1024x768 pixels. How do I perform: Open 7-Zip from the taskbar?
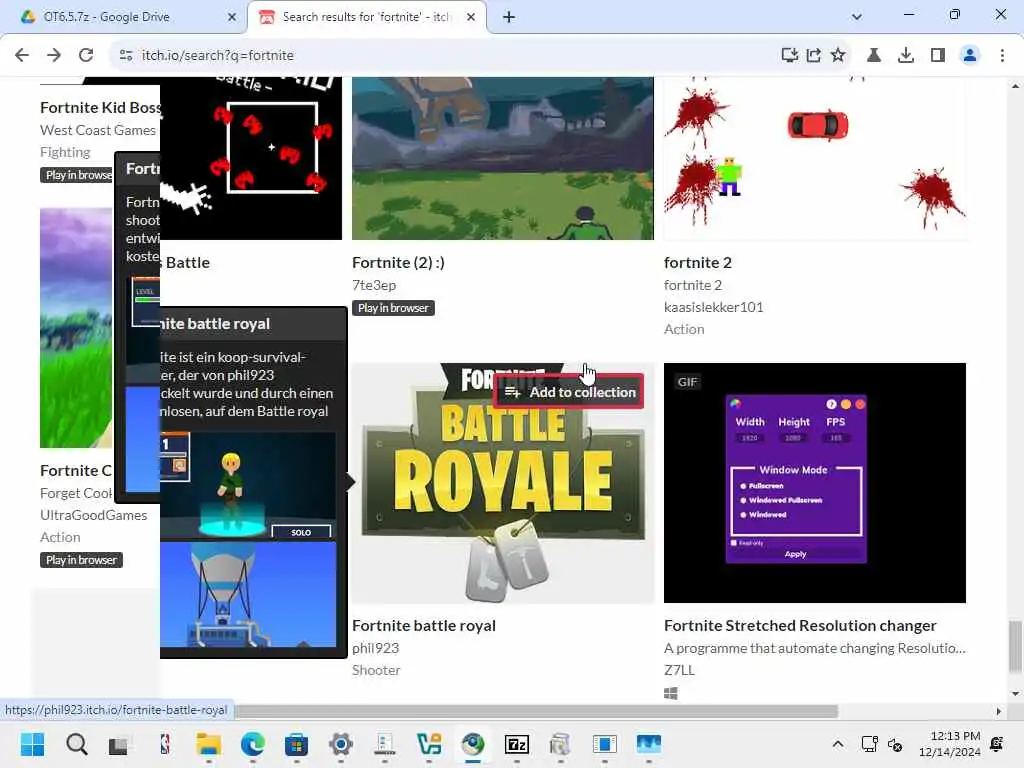pos(516,744)
